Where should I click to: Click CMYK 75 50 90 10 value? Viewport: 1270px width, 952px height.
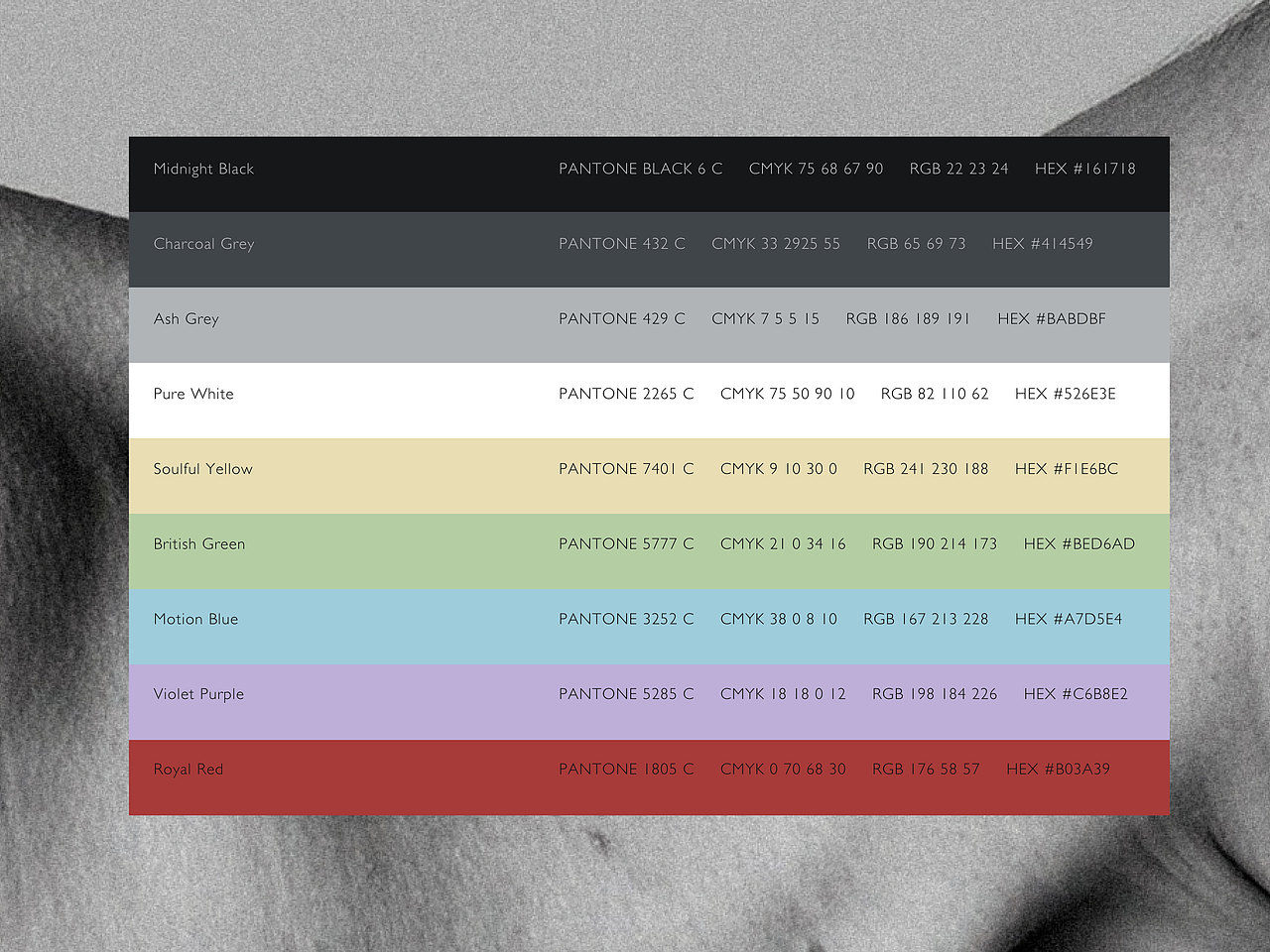pos(788,394)
